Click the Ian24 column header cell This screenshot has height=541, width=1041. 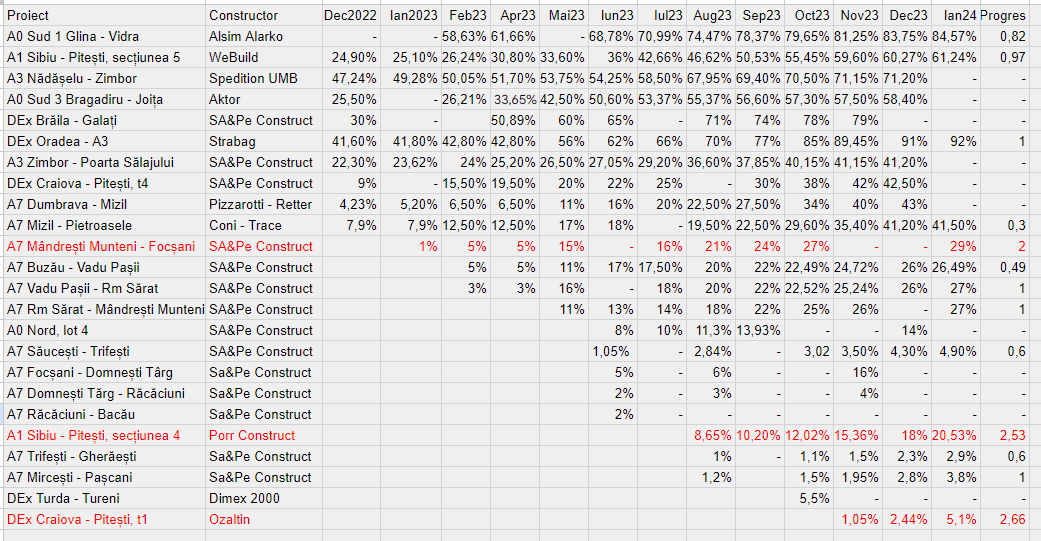pos(953,16)
